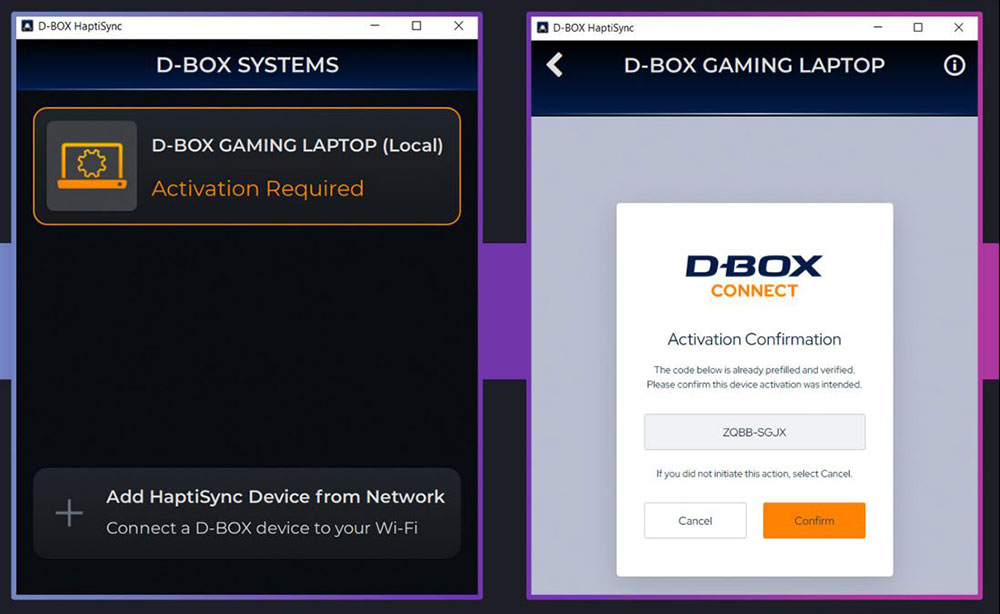
Task: Minimize the Gaming Laptop activation window
Action: point(878,27)
